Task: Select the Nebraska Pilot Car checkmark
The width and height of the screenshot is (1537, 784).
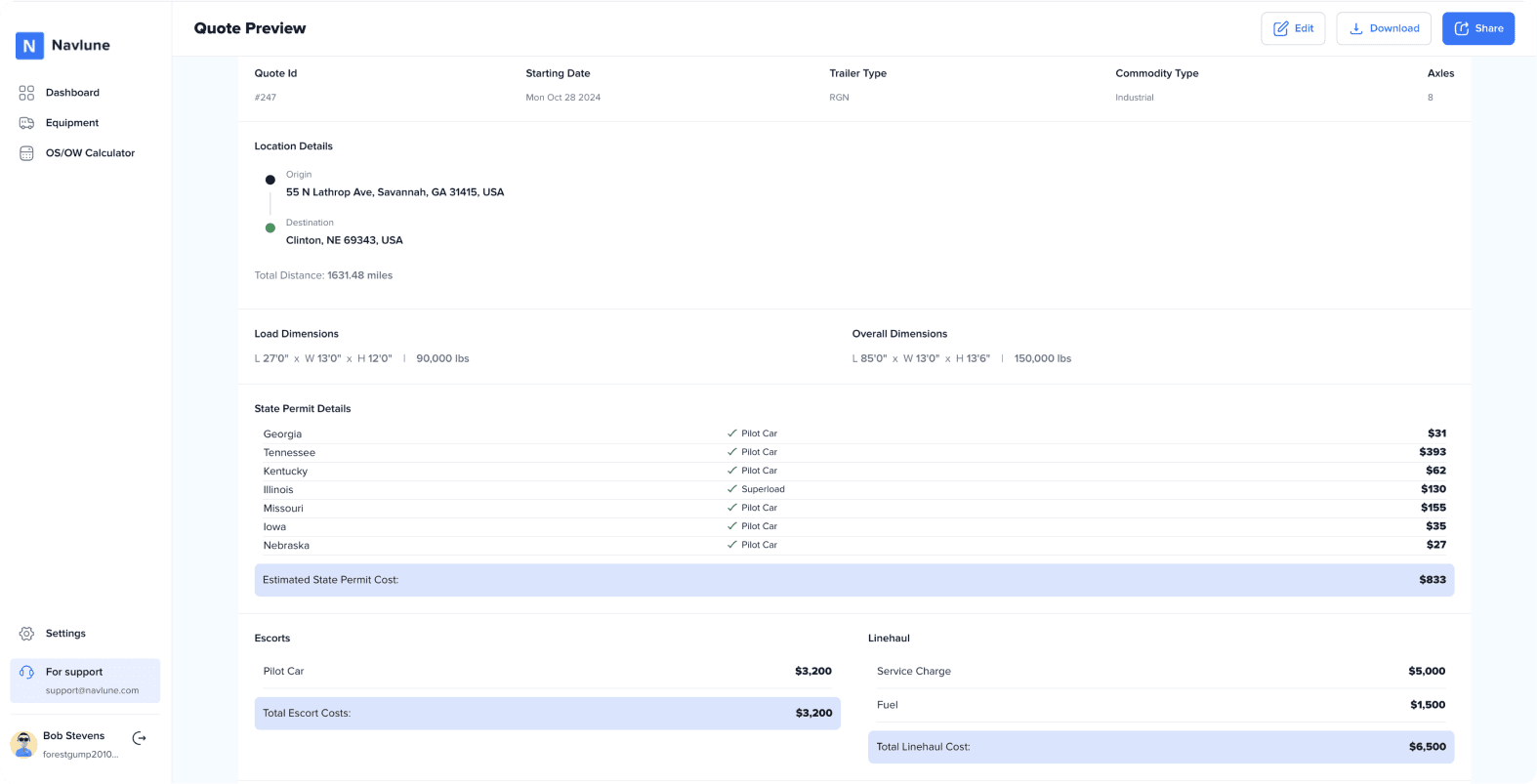Action: [x=732, y=544]
